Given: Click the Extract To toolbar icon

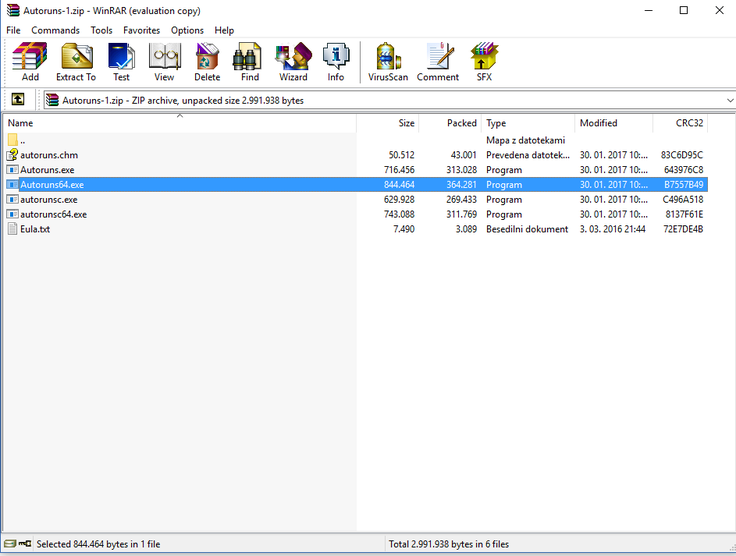Looking at the screenshot, I should (x=76, y=56).
